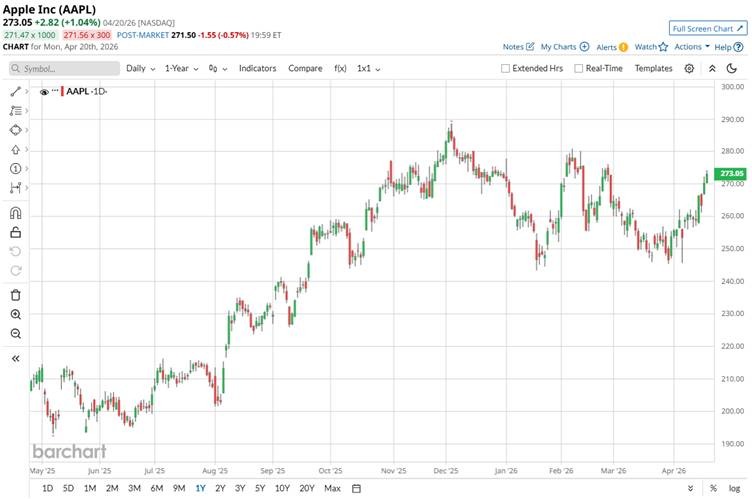Select the trend line drawing tool
Screen dimensions: 752x499
pyautogui.click(x=15, y=91)
